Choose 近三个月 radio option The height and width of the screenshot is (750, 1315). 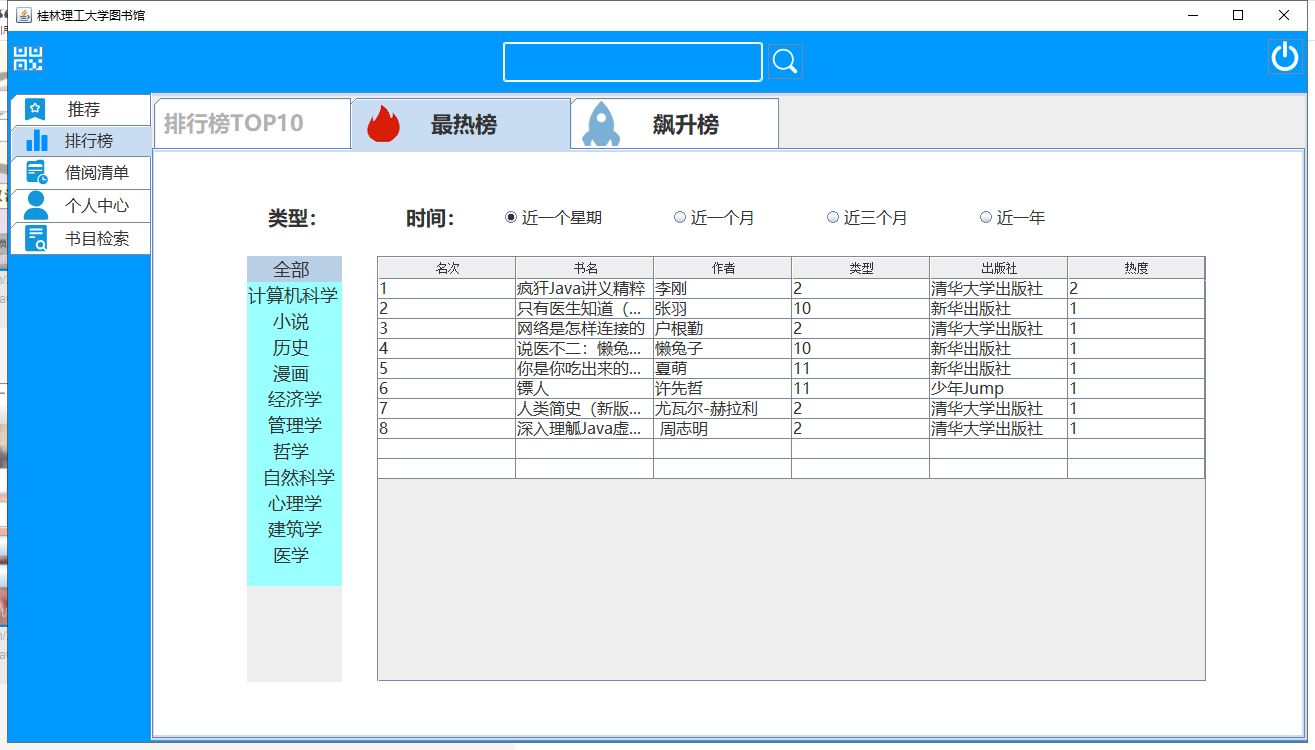(833, 217)
